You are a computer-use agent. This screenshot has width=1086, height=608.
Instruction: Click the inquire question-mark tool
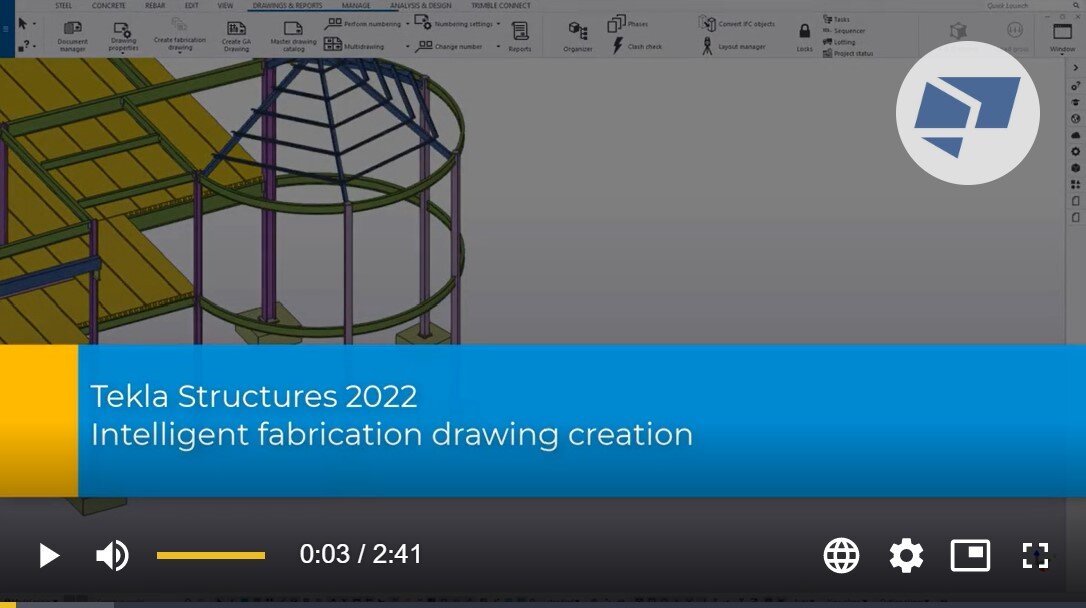tap(24, 46)
